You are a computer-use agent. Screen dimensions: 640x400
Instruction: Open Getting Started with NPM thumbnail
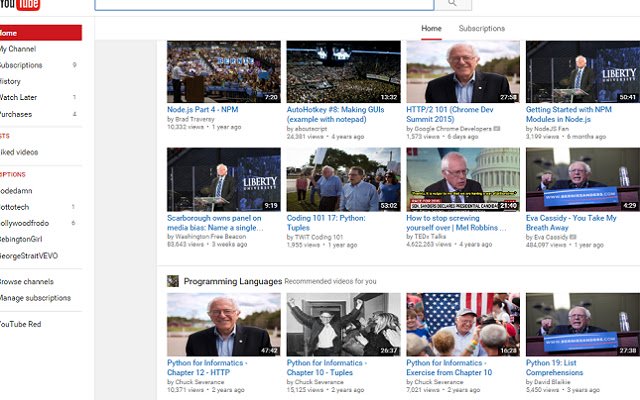pyautogui.click(x=583, y=71)
